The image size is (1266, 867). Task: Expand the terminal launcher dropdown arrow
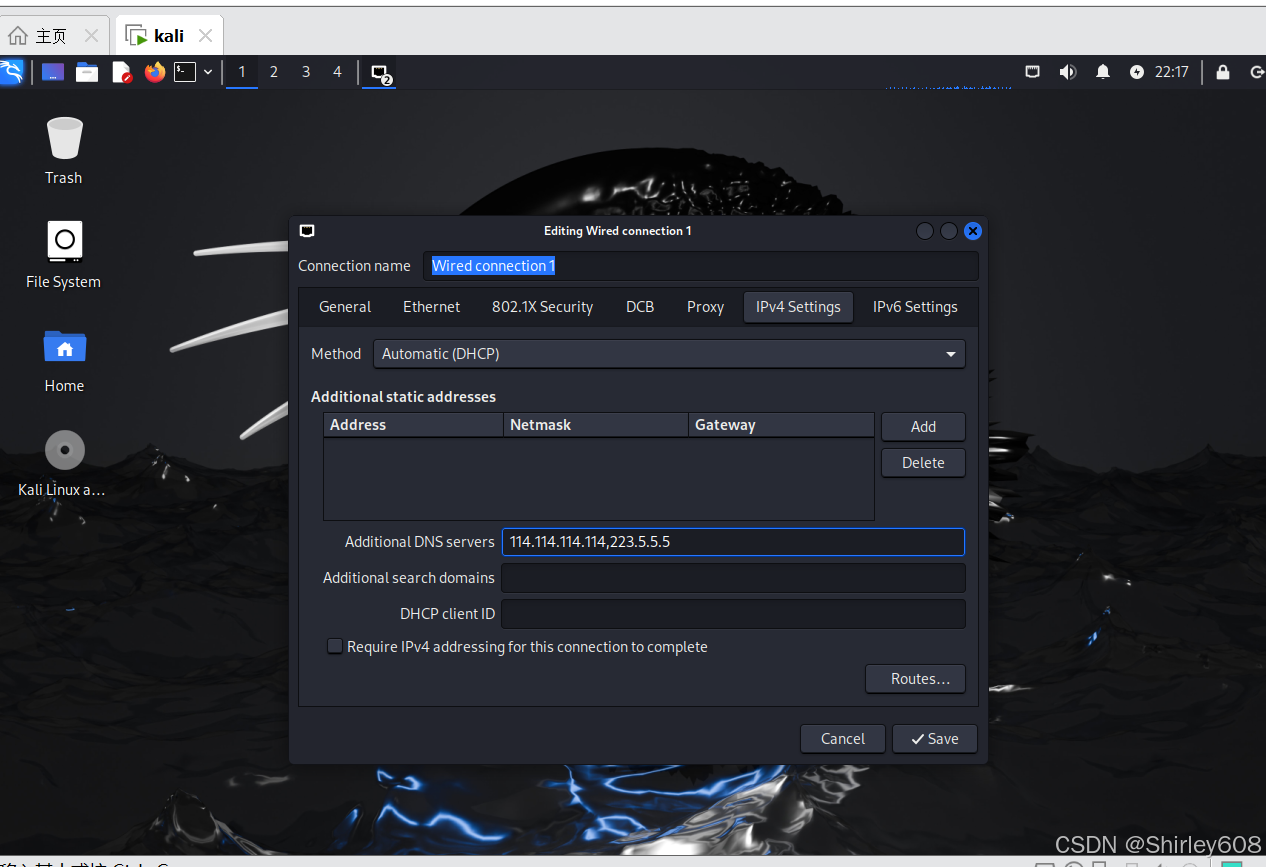coord(208,72)
